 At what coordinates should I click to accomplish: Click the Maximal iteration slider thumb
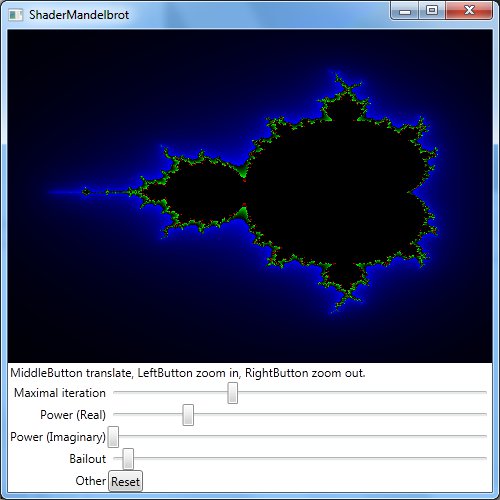pyautogui.click(x=233, y=393)
